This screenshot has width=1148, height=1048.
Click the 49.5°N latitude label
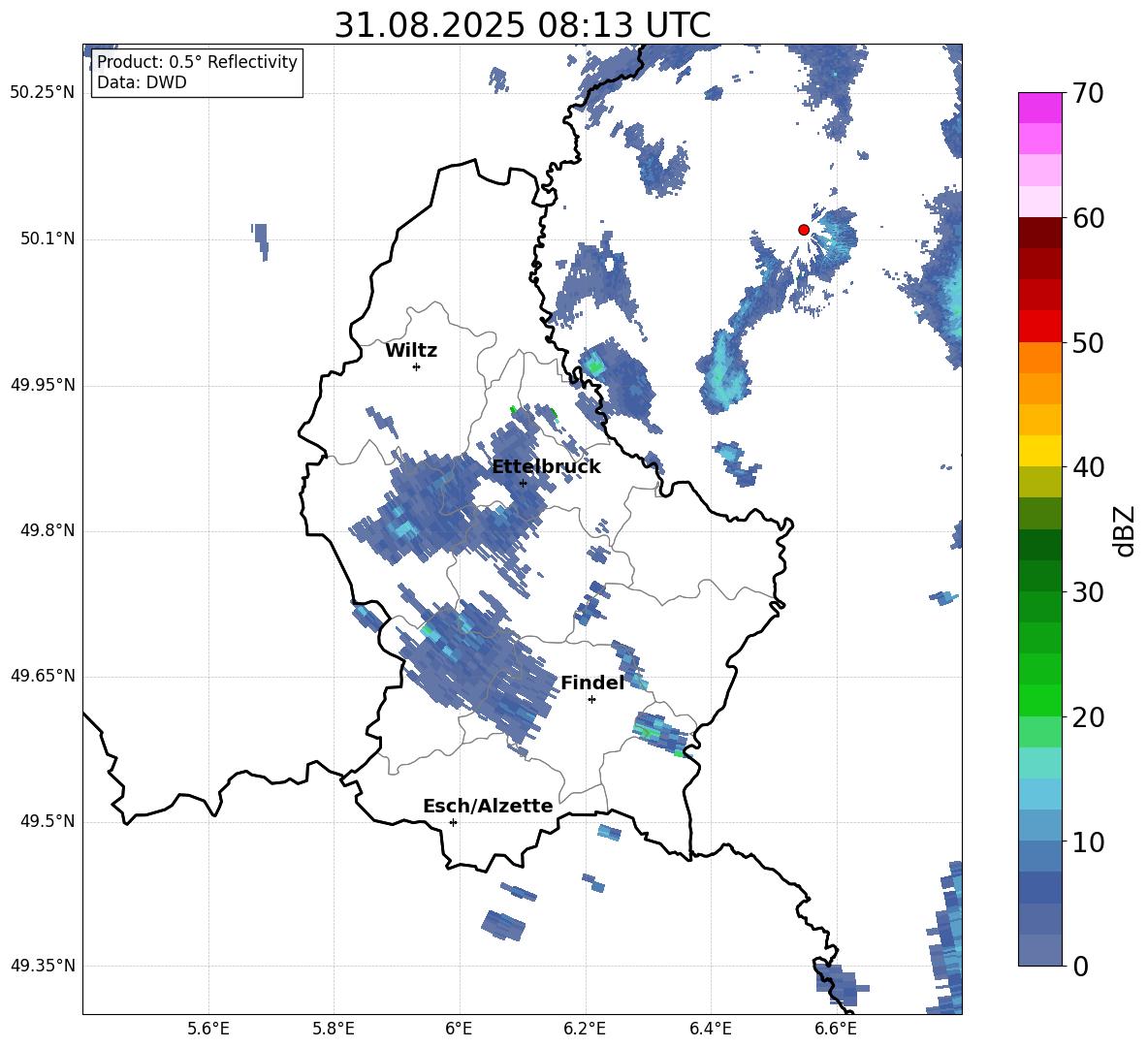[48, 821]
